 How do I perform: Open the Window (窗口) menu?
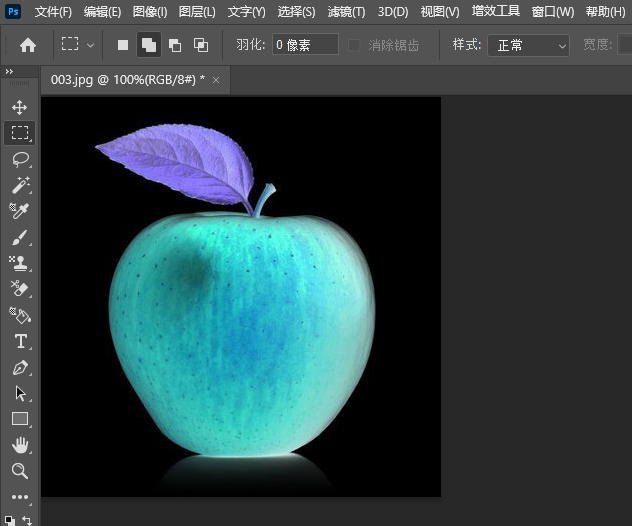[x=553, y=12]
